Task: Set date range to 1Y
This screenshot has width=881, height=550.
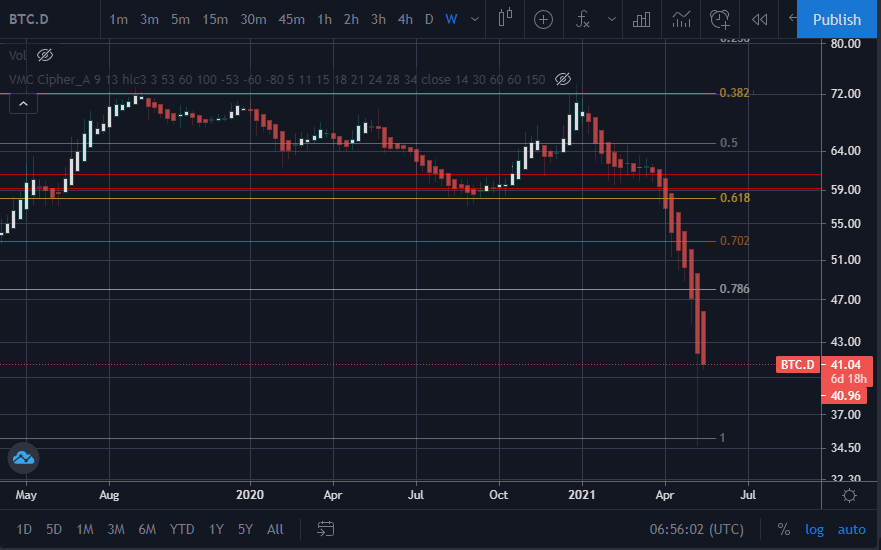Action: [216, 529]
